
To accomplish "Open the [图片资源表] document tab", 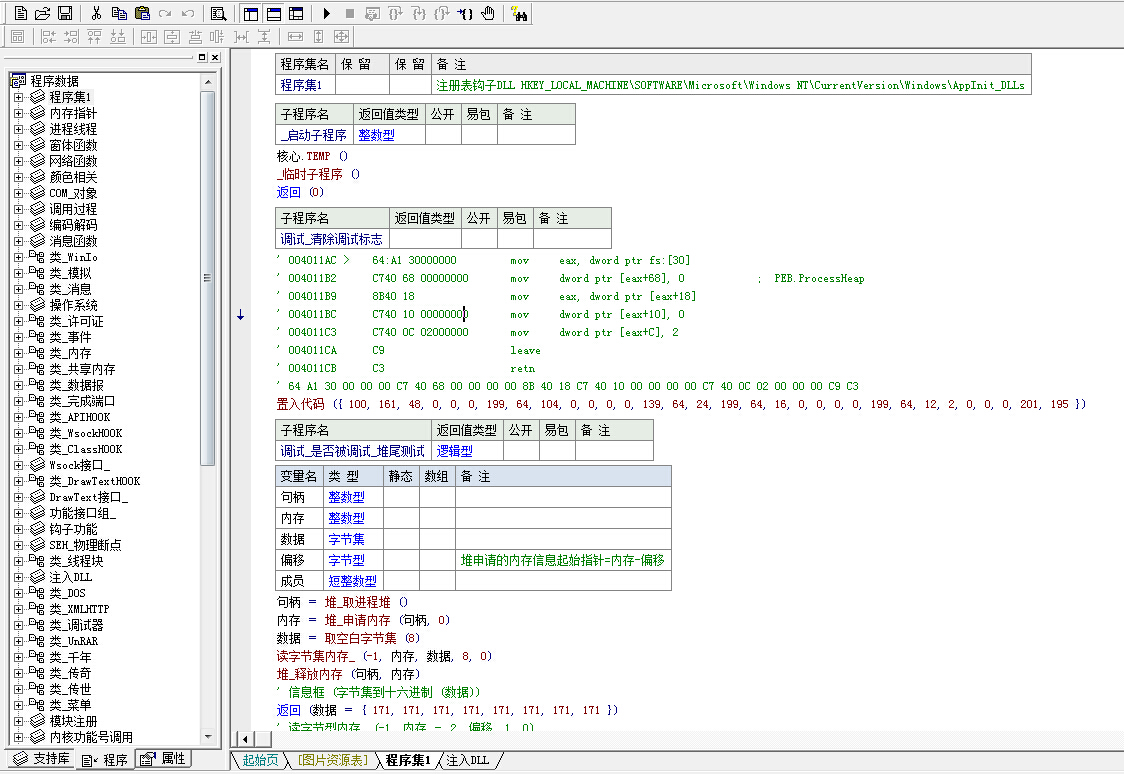I will 332,760.
